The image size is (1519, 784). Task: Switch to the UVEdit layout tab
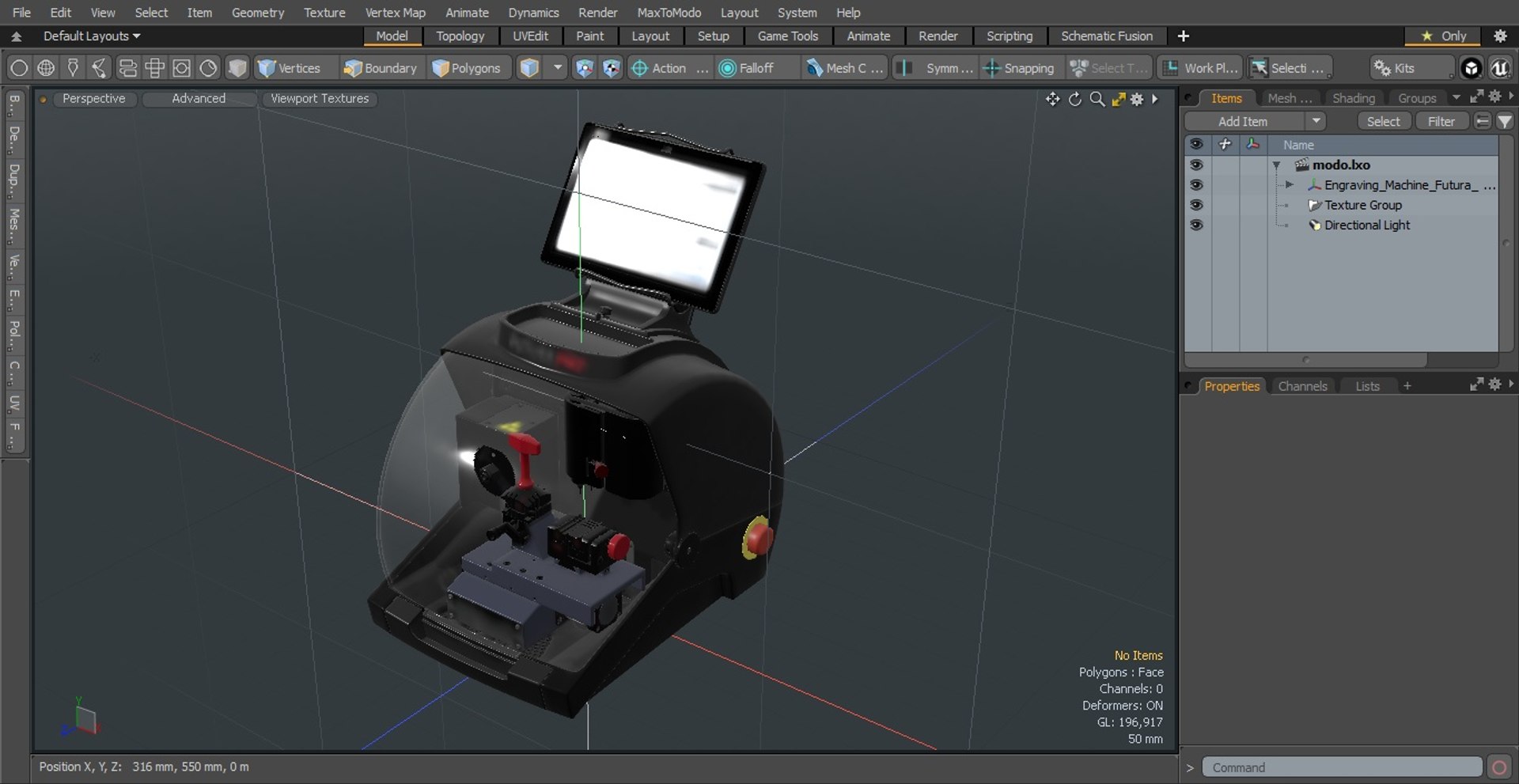(x=530, y=36)
